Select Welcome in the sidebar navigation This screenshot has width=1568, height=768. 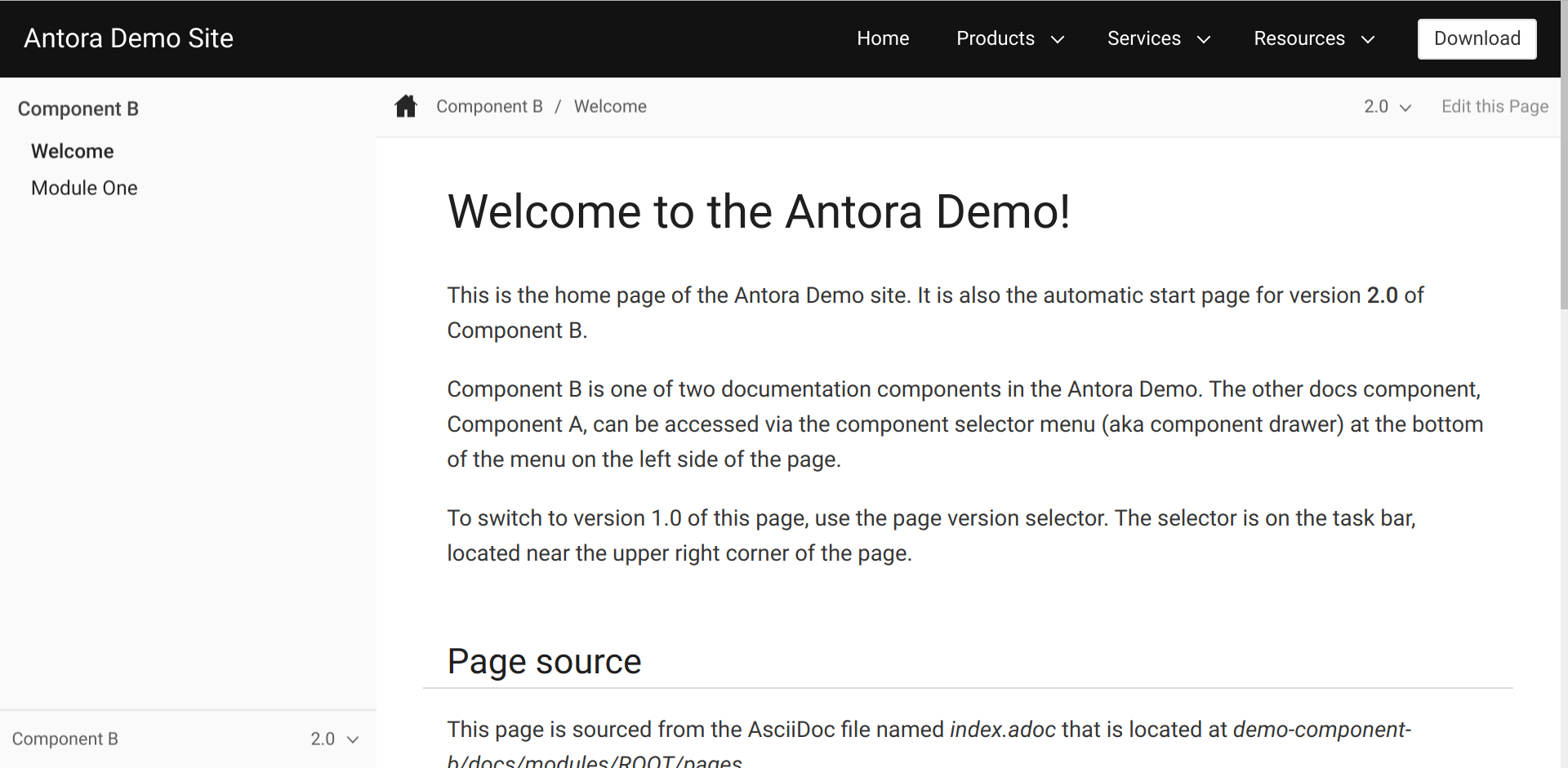click(x=73, y=151)
